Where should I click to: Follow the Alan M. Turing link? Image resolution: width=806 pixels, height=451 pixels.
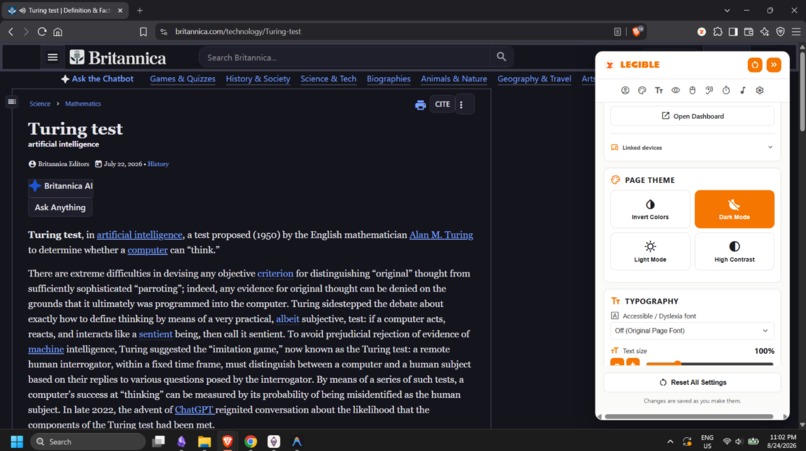pyautogui.click(x=441, y=235)
